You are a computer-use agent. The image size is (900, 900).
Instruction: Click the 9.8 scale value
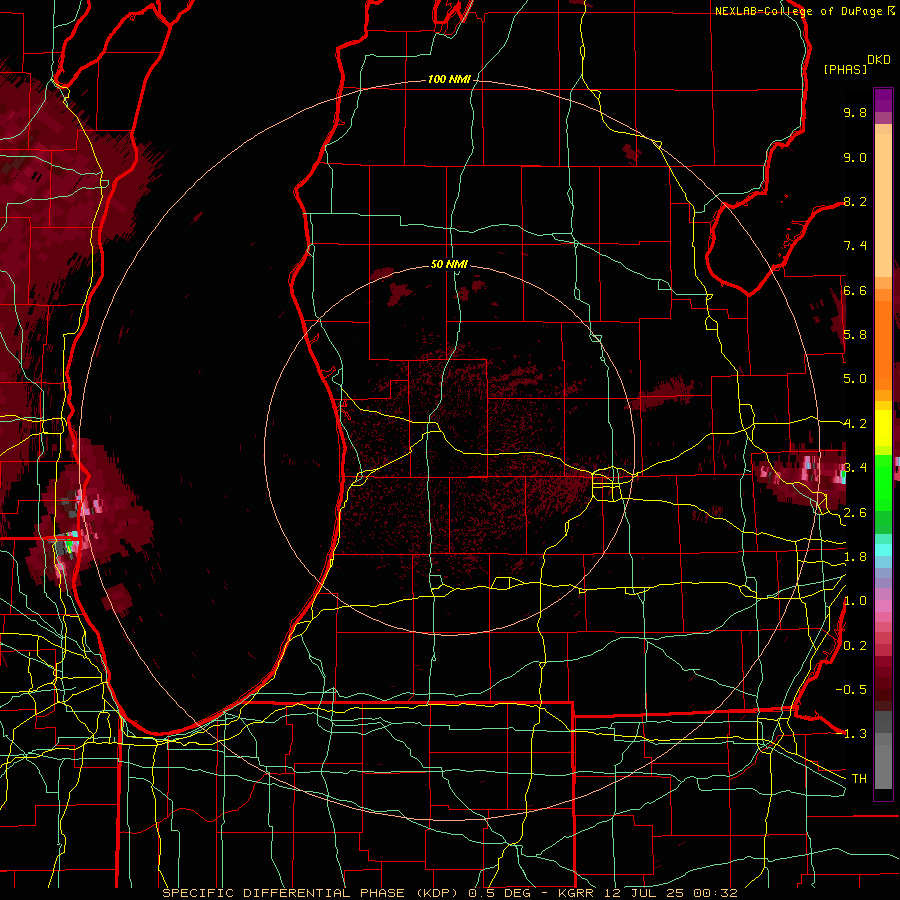(855, 112)
